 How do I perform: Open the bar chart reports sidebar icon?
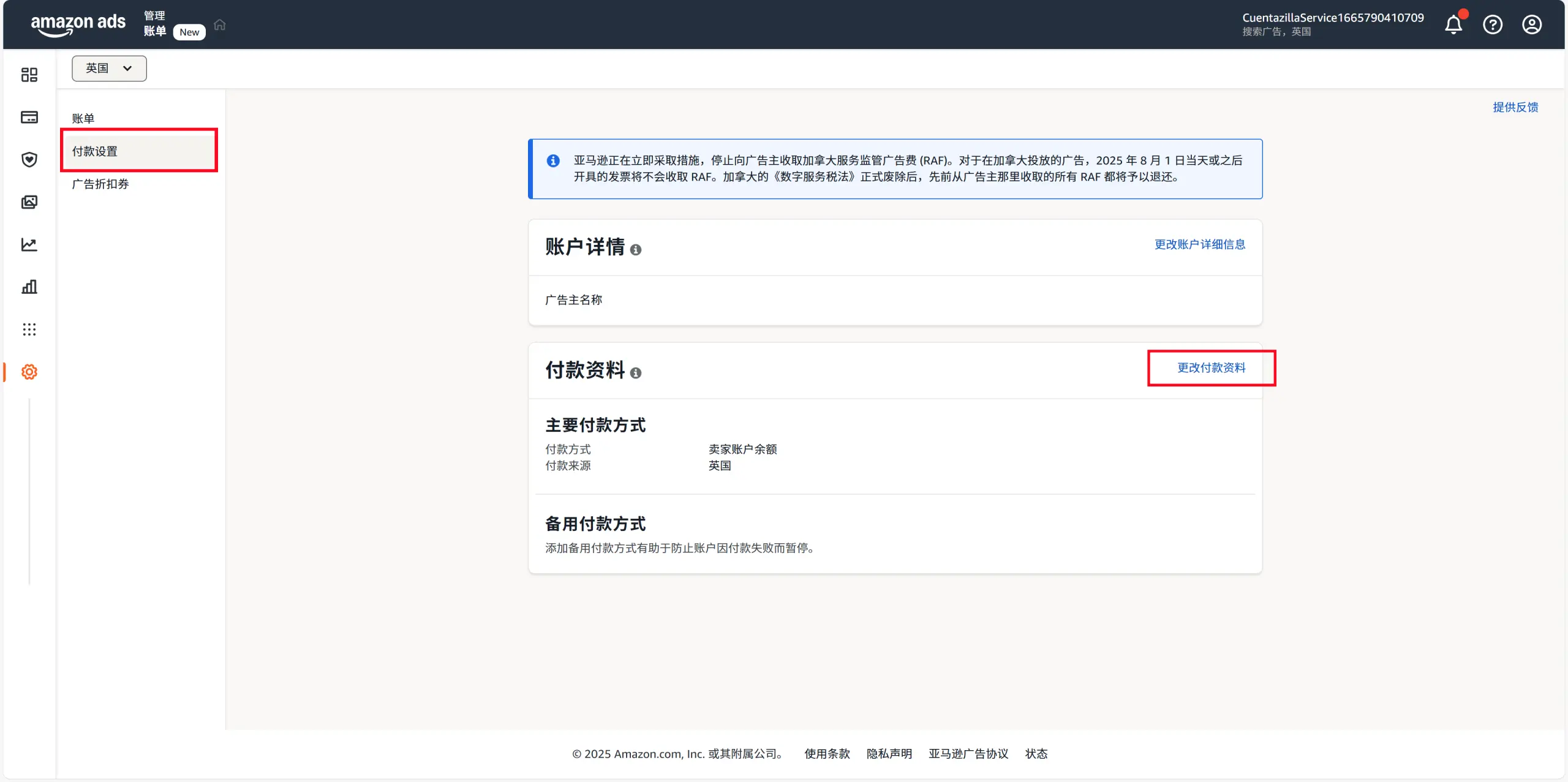pos(29,287)
